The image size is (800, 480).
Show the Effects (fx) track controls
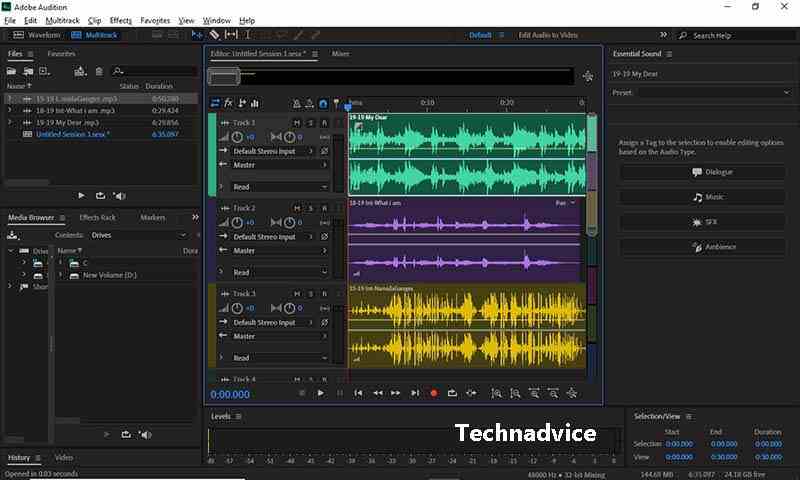point(228,103)
